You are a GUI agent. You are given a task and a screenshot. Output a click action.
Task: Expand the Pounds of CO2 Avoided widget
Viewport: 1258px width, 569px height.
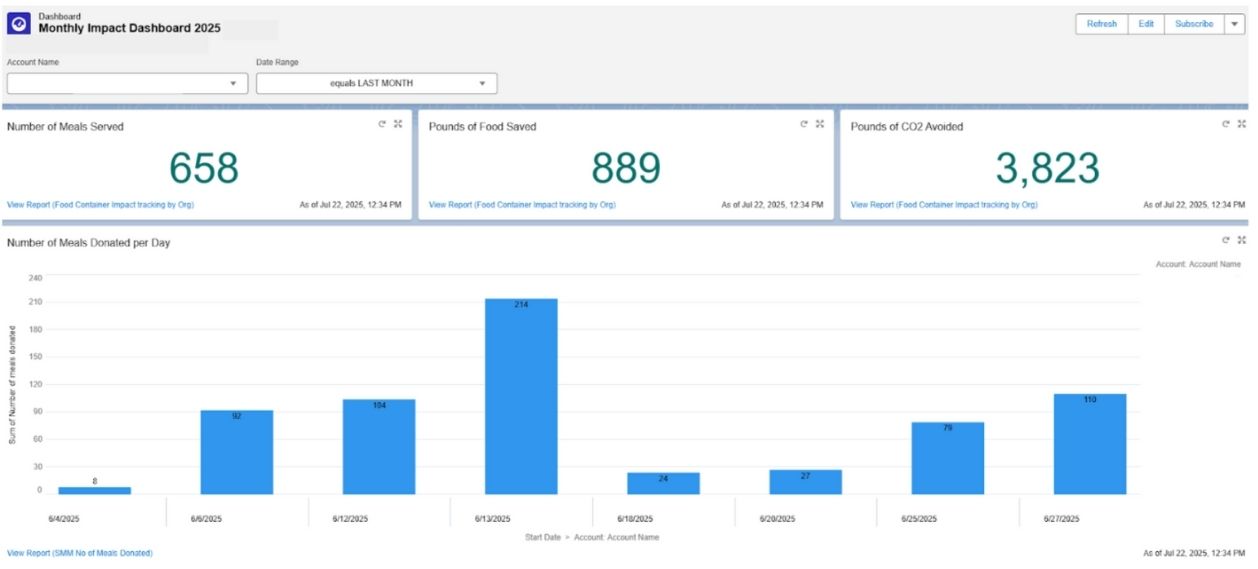pos(1242,124)
